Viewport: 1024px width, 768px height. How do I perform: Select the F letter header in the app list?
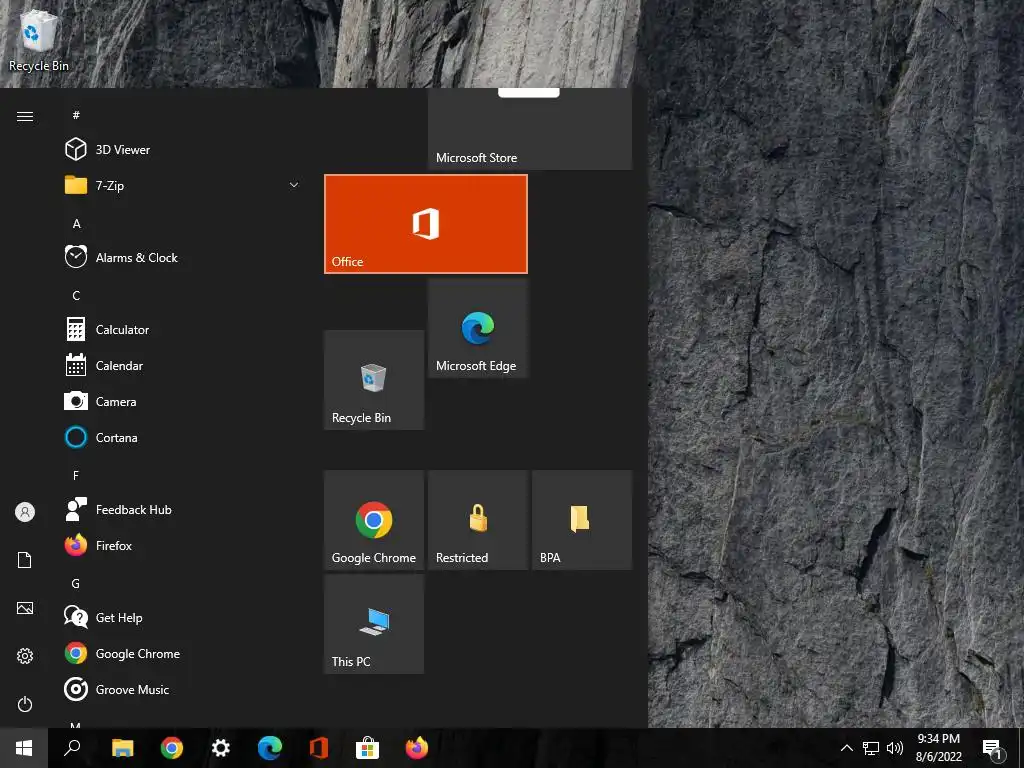[x=76, y=475]
